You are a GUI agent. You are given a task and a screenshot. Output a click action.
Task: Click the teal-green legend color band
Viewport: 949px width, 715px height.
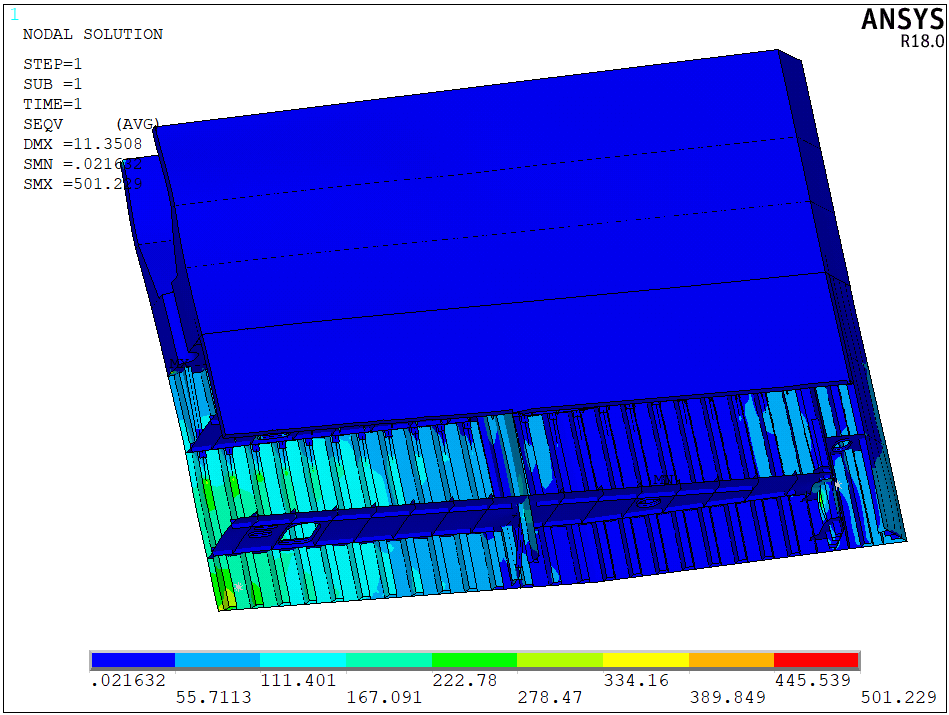pos(389,660)
